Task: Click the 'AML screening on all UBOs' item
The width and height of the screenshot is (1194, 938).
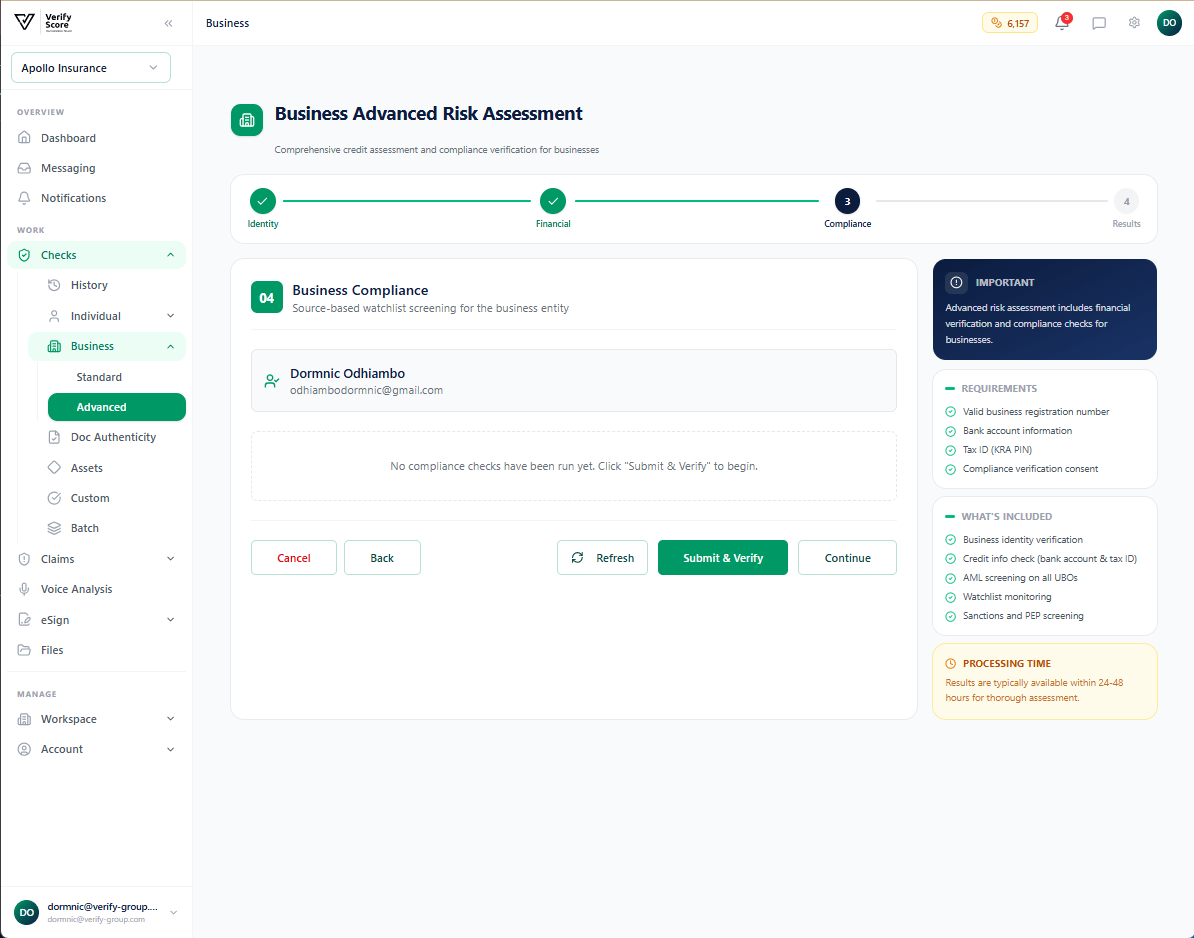Action: click(1020, 578)
